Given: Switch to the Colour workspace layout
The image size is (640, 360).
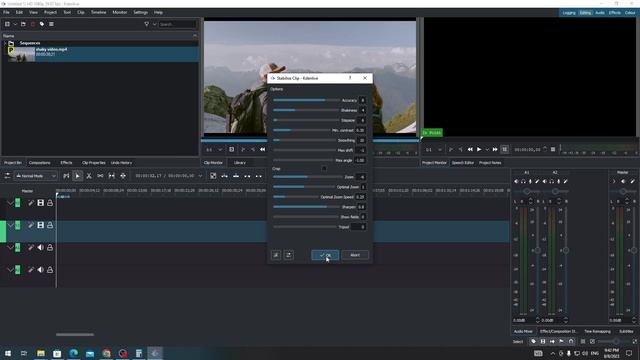Looking at the screenshot, I should (630, 13).
